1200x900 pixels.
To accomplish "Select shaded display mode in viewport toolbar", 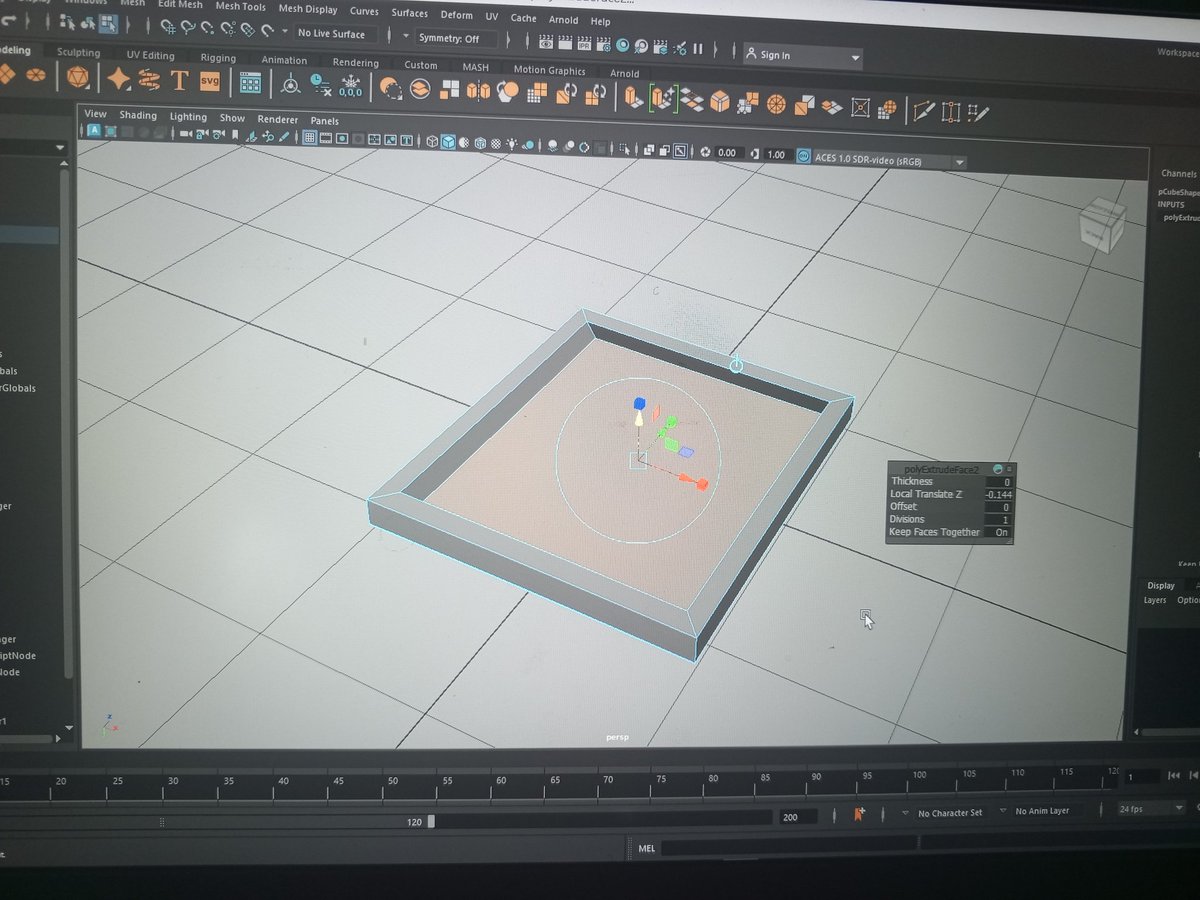I will tap(448, 143).
